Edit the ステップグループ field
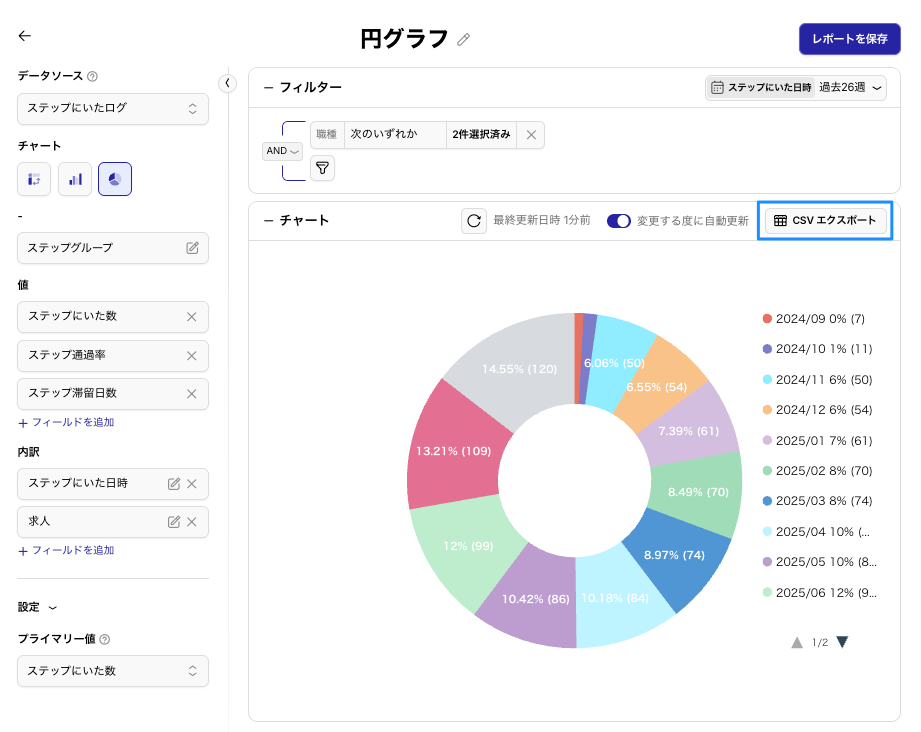This screenshot has height=732, width=921. coord(192,248)
